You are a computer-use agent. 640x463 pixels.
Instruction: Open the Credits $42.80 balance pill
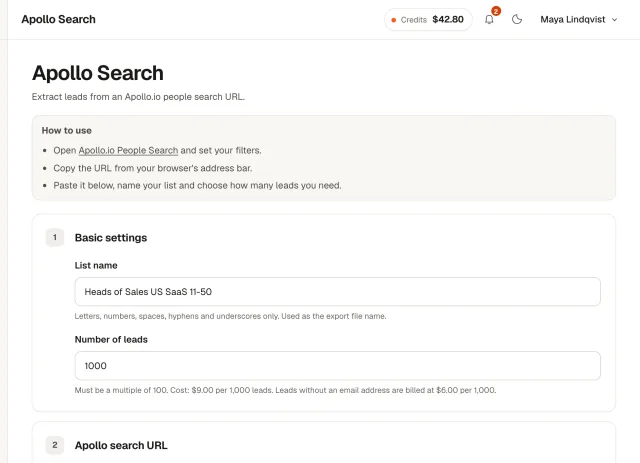[x=428, y=20]
